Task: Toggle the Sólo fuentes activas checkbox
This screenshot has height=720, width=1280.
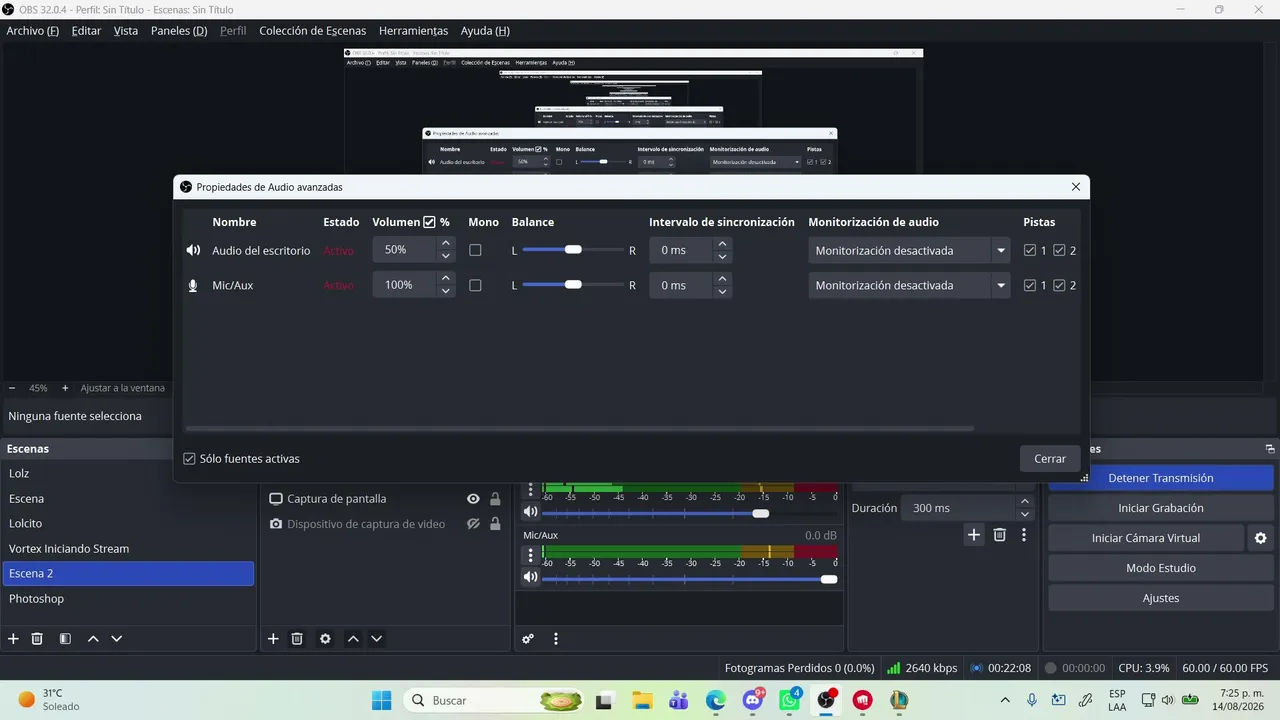Action: tap(189, 459)
